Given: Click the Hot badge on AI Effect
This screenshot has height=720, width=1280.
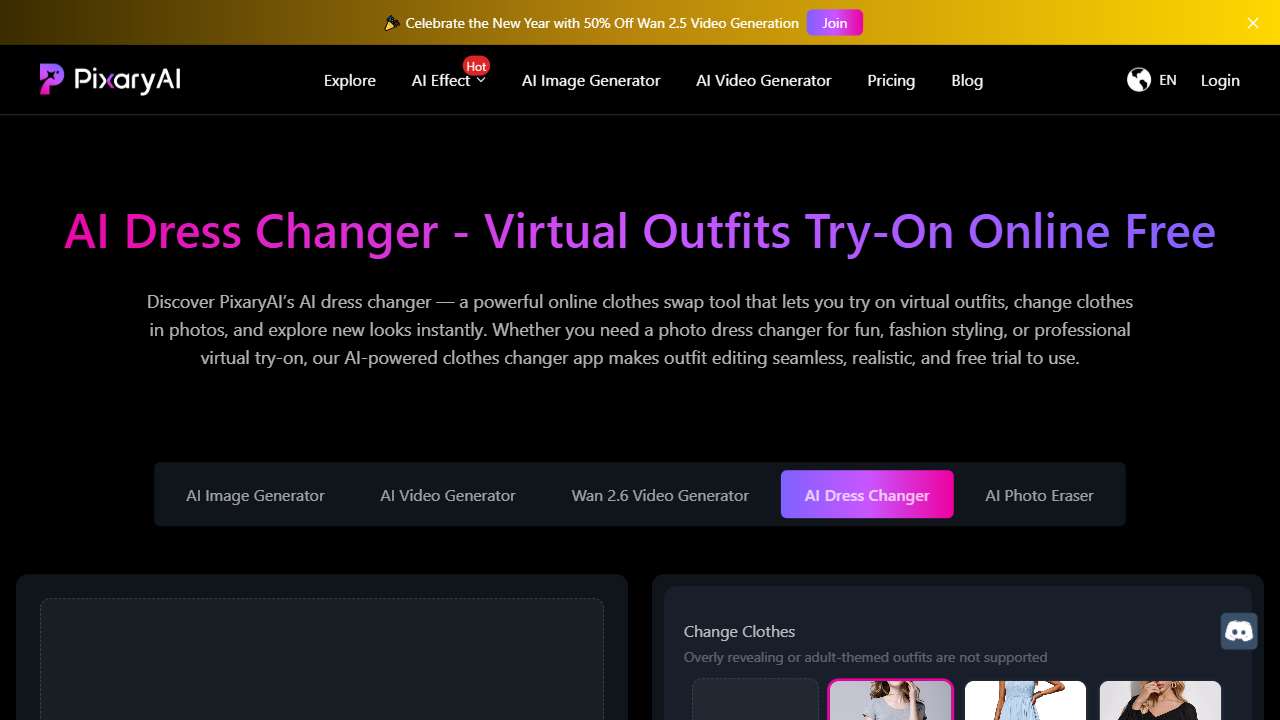Looking at the screenshot, I should point(476,67).
